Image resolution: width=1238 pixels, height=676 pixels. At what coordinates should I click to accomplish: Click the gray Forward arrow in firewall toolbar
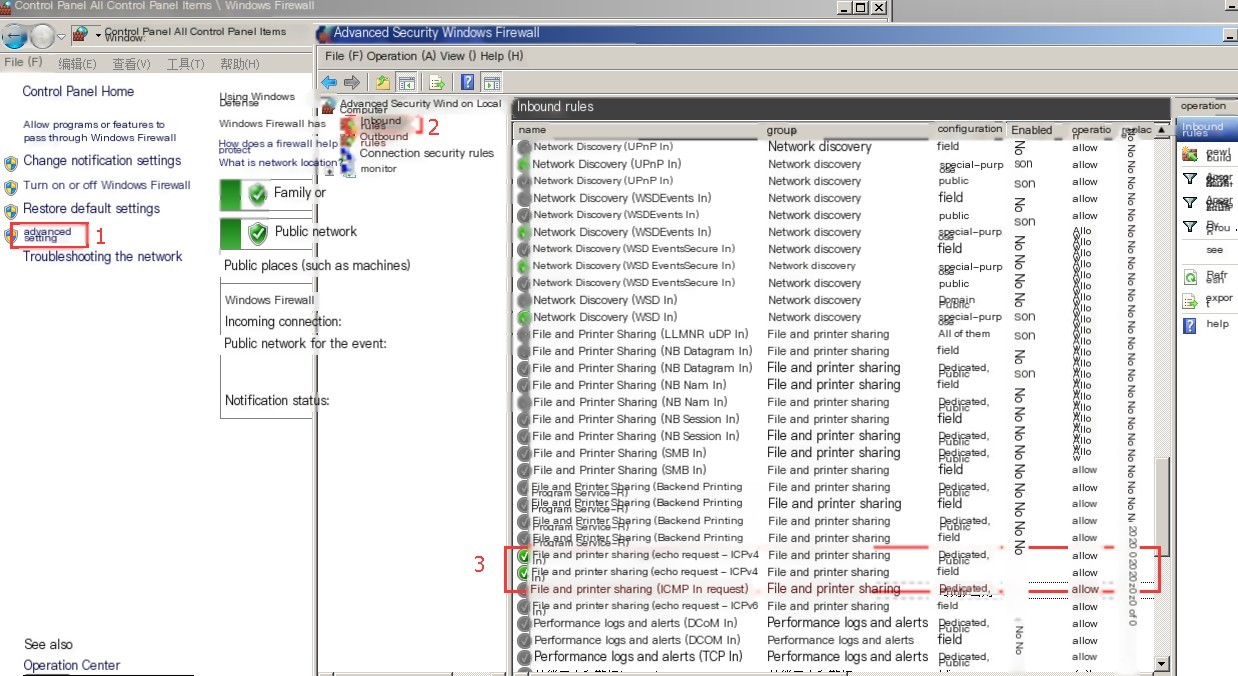coord(352,82)
